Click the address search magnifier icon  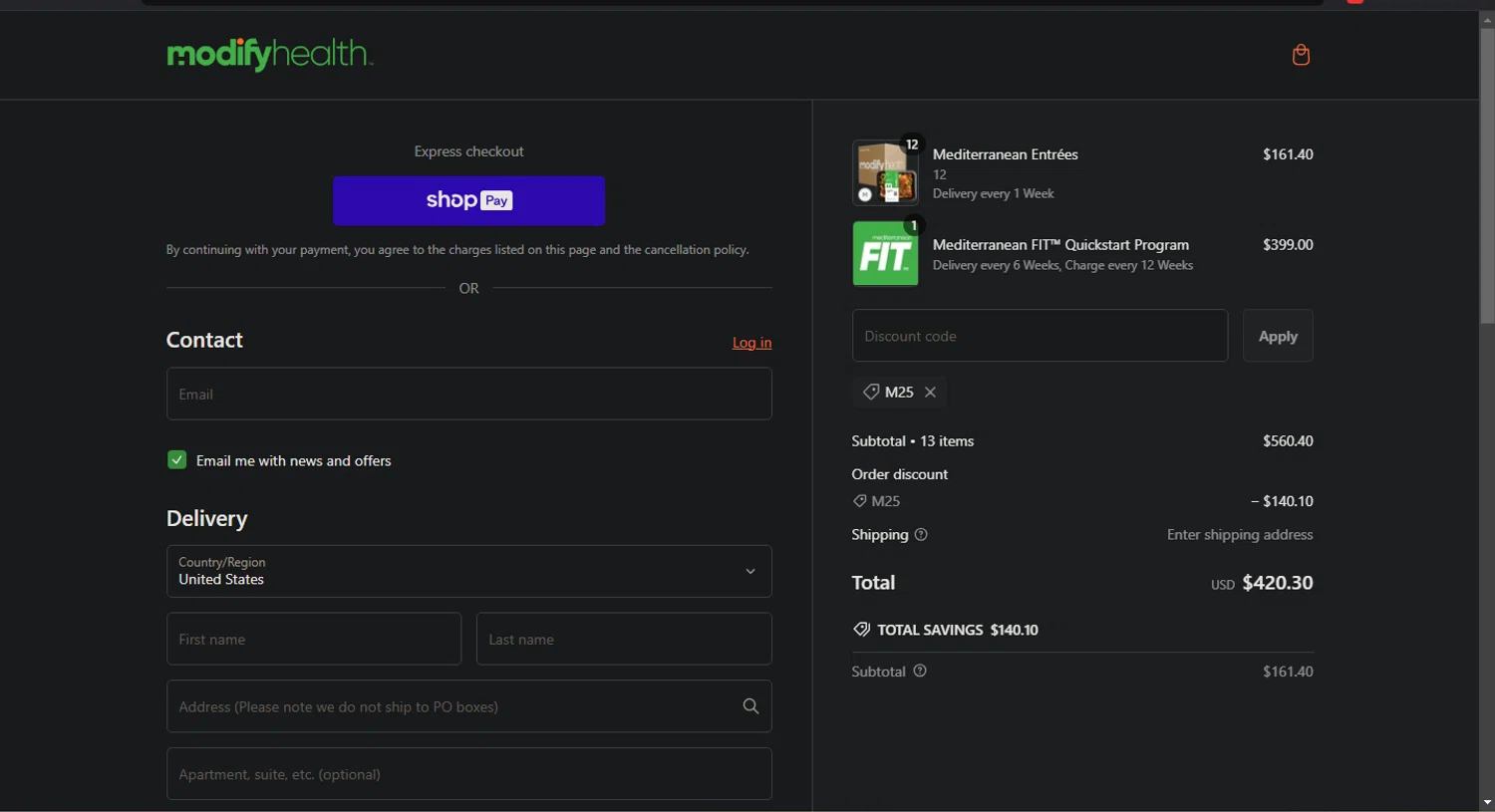[x=750, y=706]
